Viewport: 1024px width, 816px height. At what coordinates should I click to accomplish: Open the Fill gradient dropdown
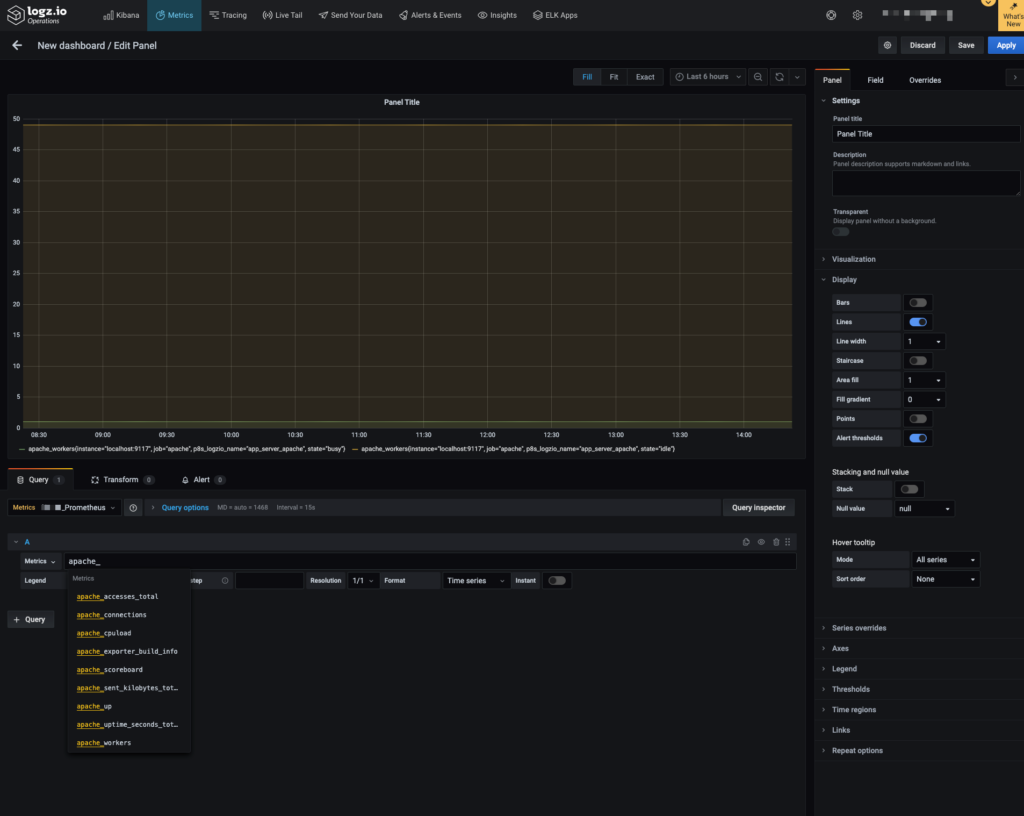click(924, 400)
